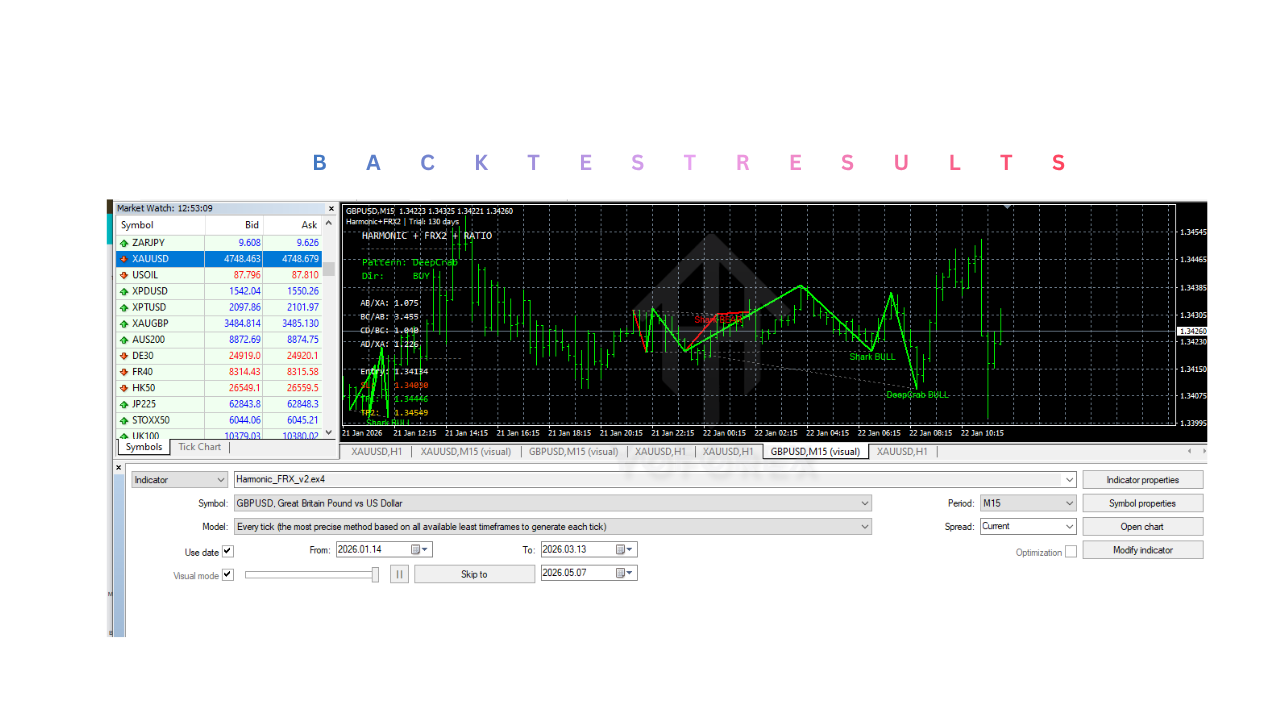Select the active GBPUSD,M15 (visual) chart tab
The image size is (1280, 720).
pos(814,452)
